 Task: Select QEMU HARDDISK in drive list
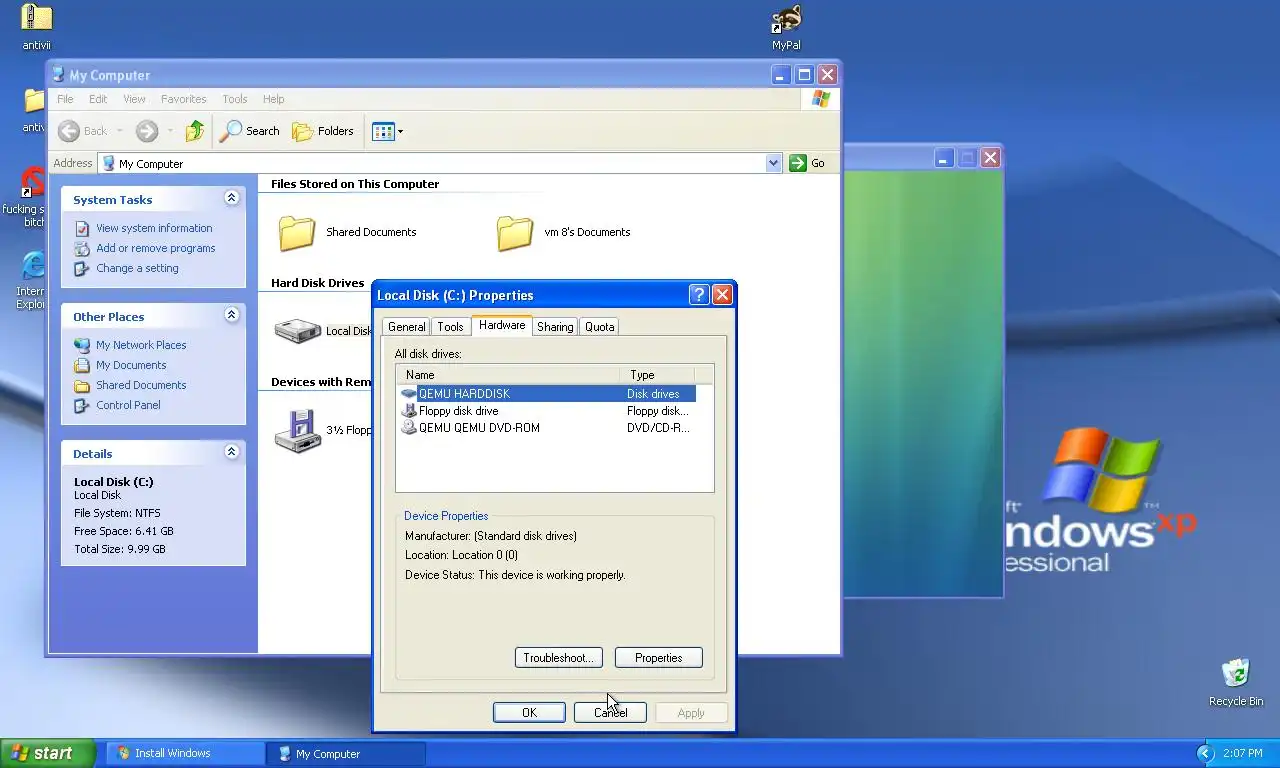[x=548, y=394]
